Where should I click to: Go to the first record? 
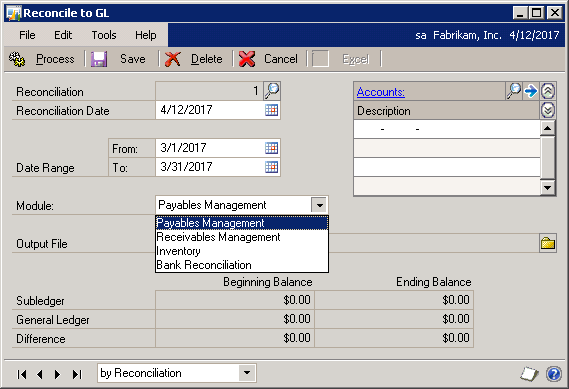[22, 374]
